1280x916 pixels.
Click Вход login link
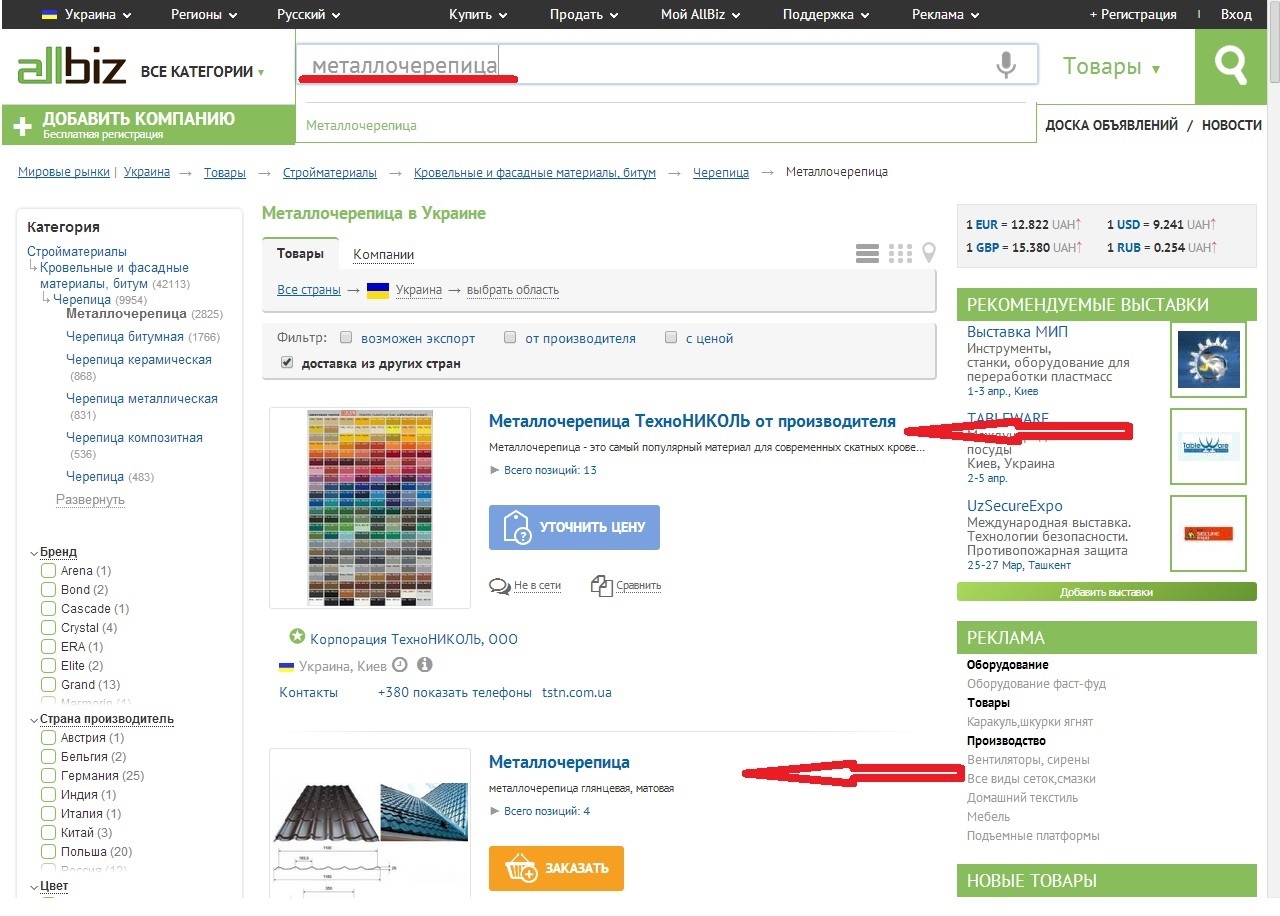coord(1236,14)
